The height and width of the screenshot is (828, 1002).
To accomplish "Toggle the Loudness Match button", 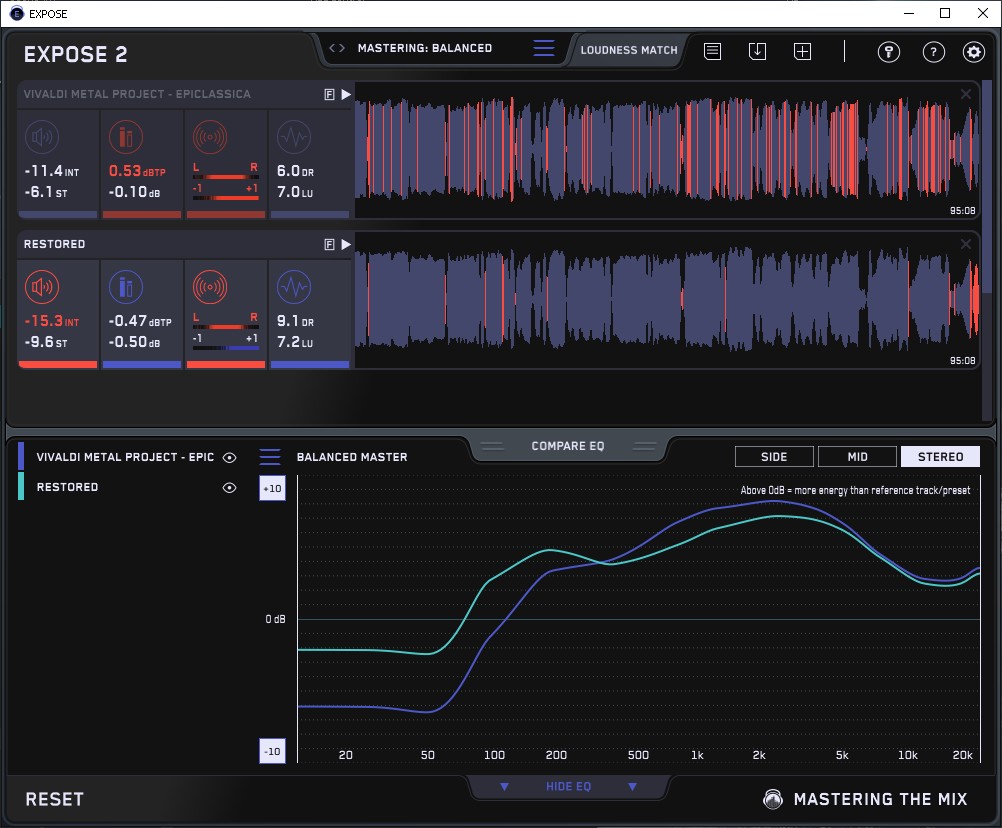I will click(x=629, y=50).
